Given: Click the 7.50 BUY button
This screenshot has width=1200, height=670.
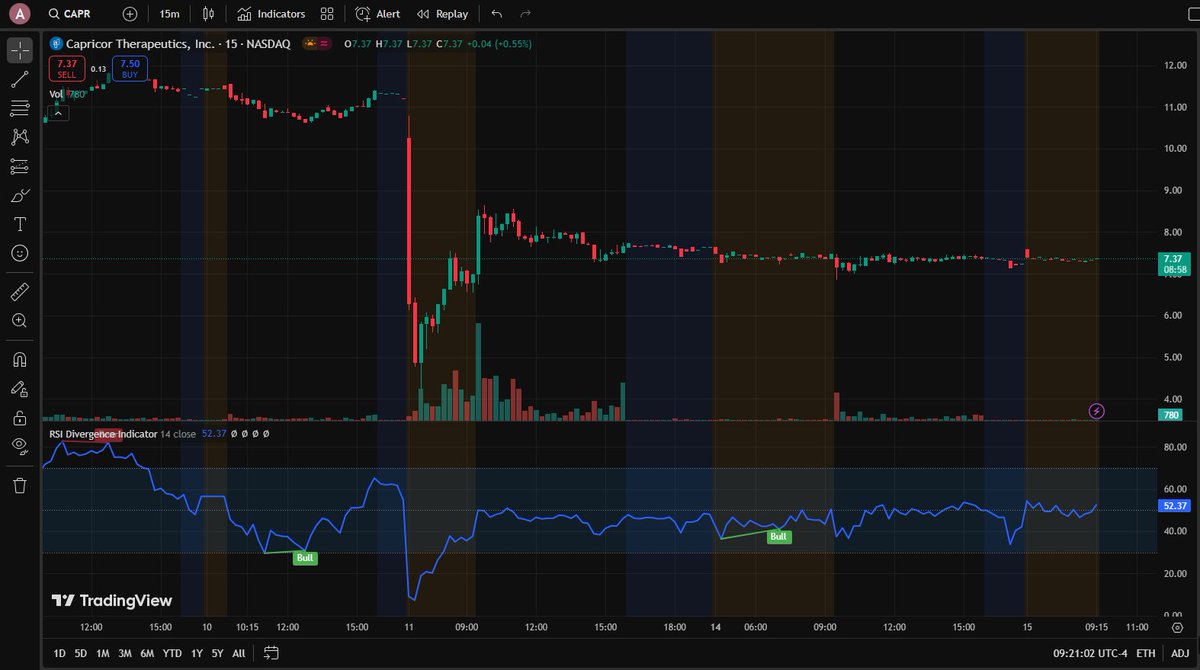Looking at the screenshot, I should point(130,69).
